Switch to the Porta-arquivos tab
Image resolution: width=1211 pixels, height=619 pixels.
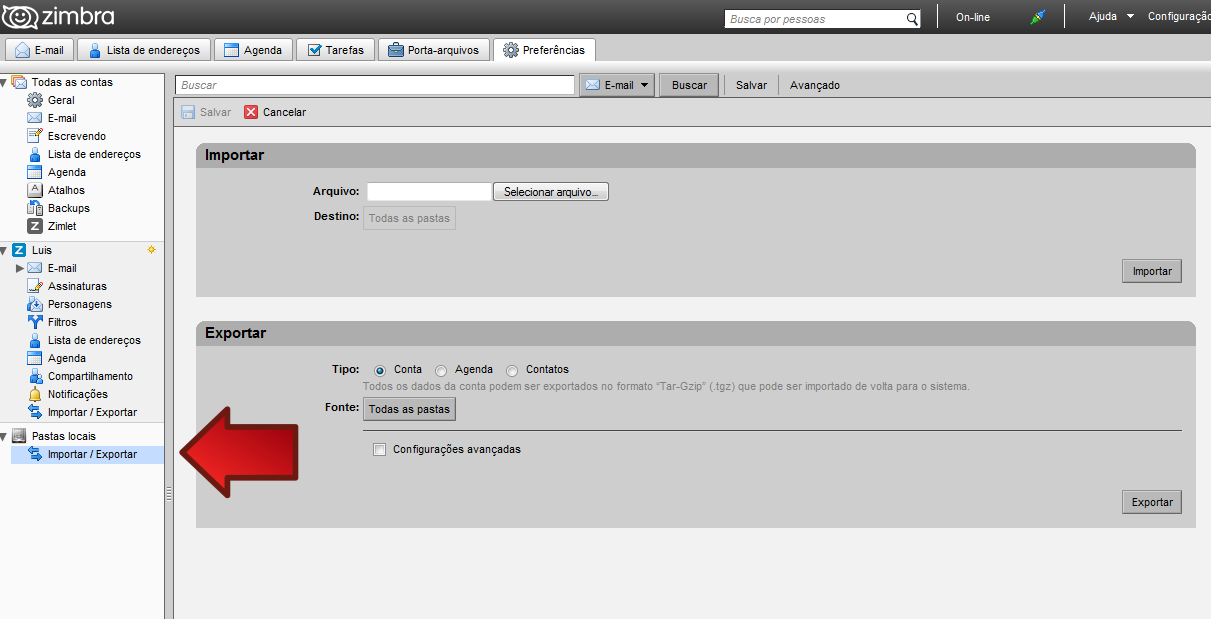tap(434, 50)
